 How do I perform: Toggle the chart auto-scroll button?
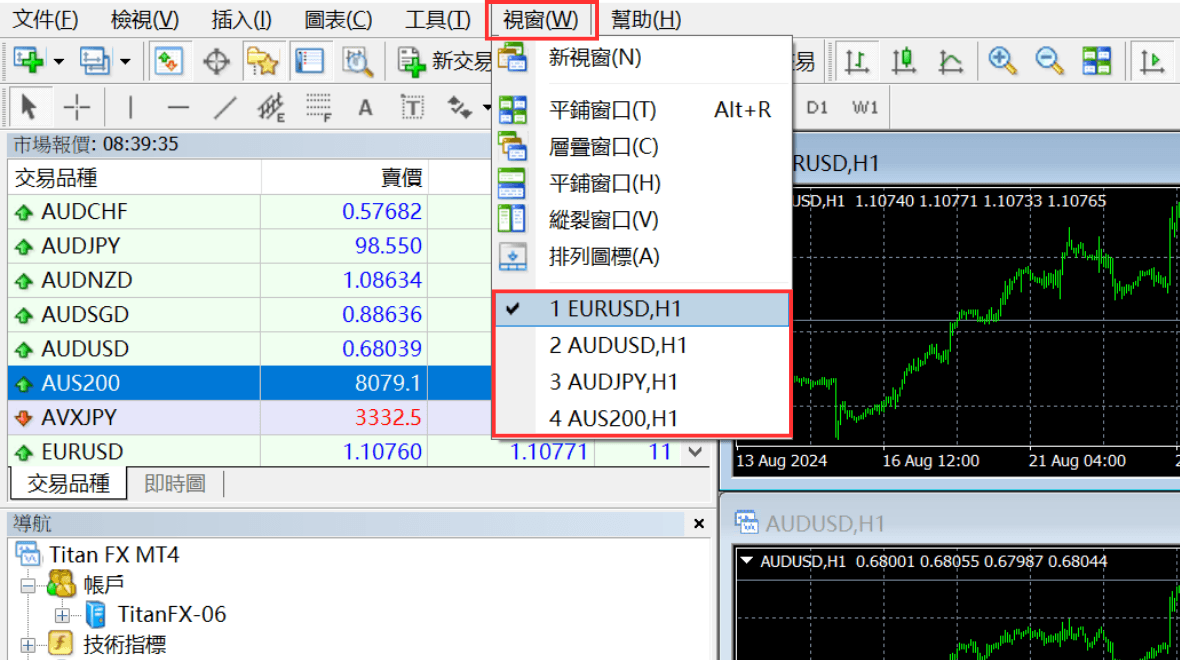1153,62
